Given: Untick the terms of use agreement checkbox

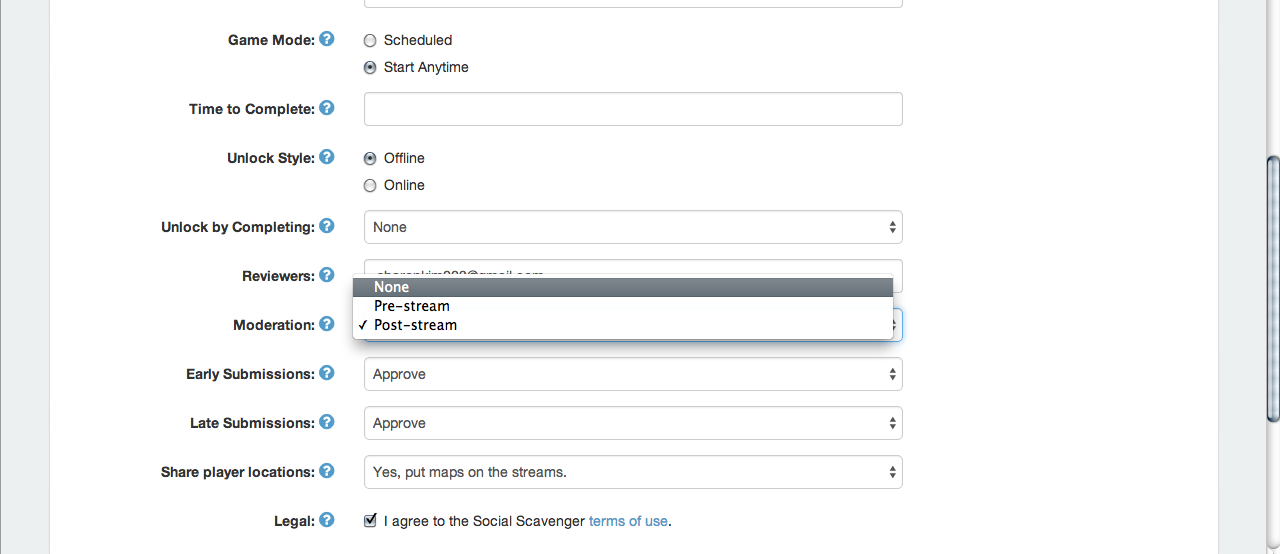Looking at the screenshot, I should point(370,520).
